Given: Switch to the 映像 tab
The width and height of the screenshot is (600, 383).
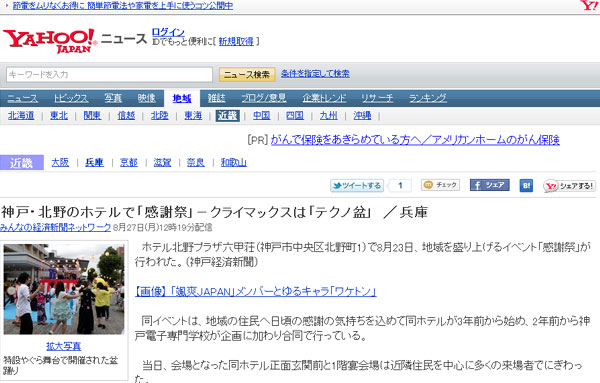Looking at the screenshot, I should click(147, 98).
